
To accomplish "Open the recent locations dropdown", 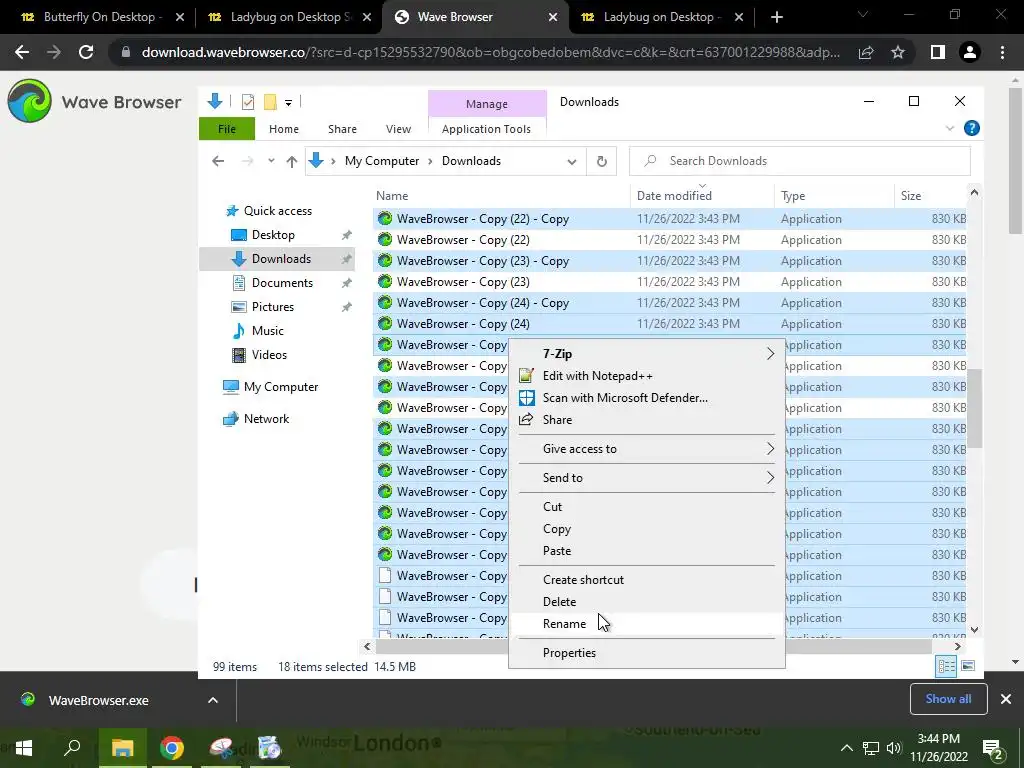I will click(x=270, y=161).
